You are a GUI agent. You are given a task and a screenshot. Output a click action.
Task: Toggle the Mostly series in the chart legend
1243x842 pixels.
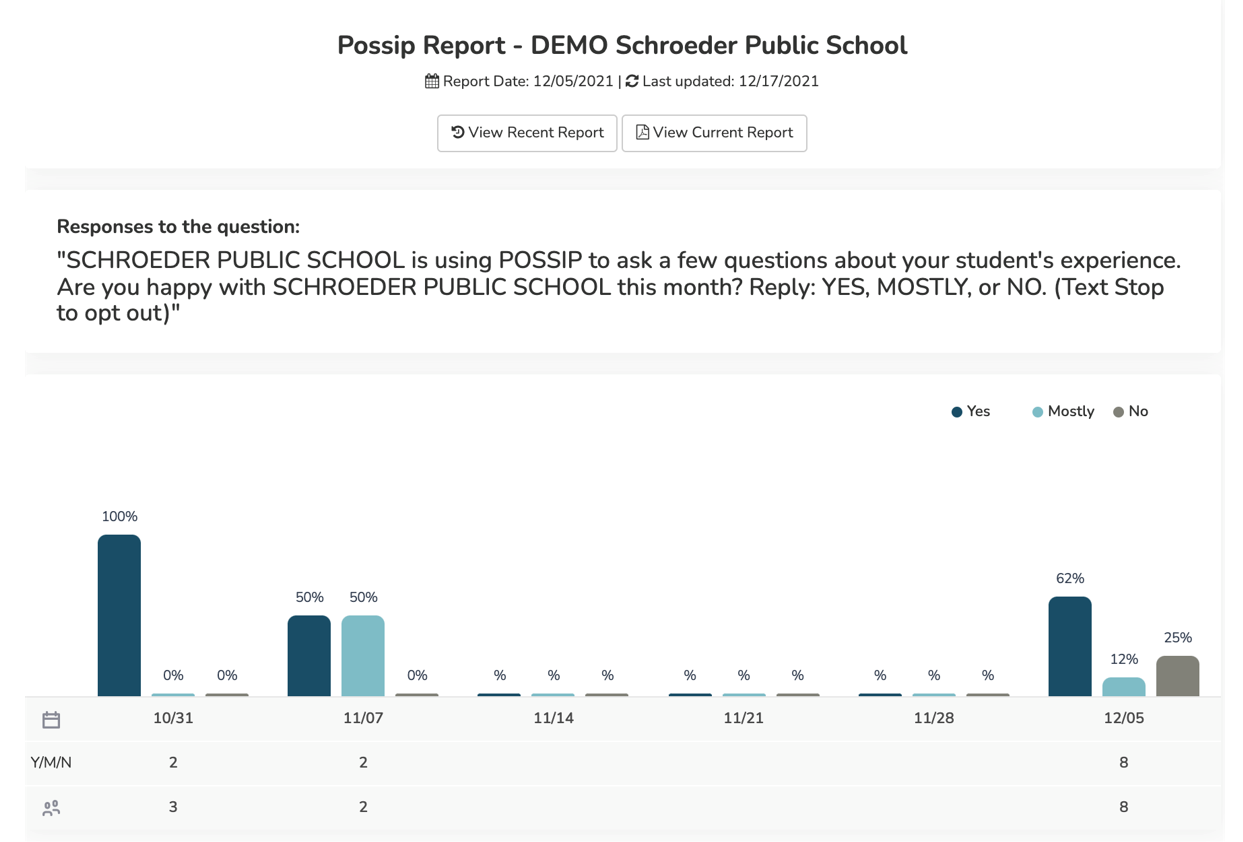[1061, 411]
